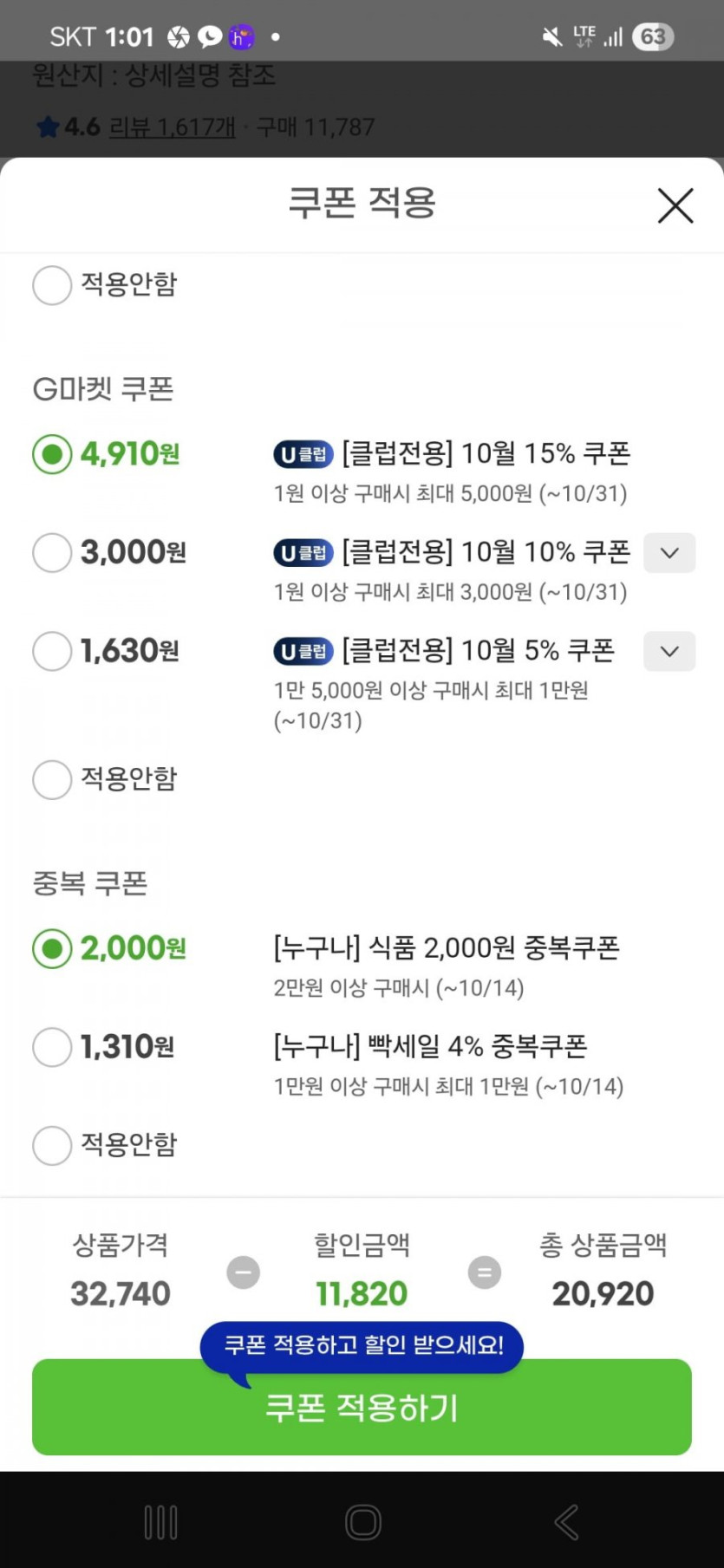Expand the 10월 10% 쿠폰 details
724x1568 pixels.
pyautogui.click(x=669, y=553)
